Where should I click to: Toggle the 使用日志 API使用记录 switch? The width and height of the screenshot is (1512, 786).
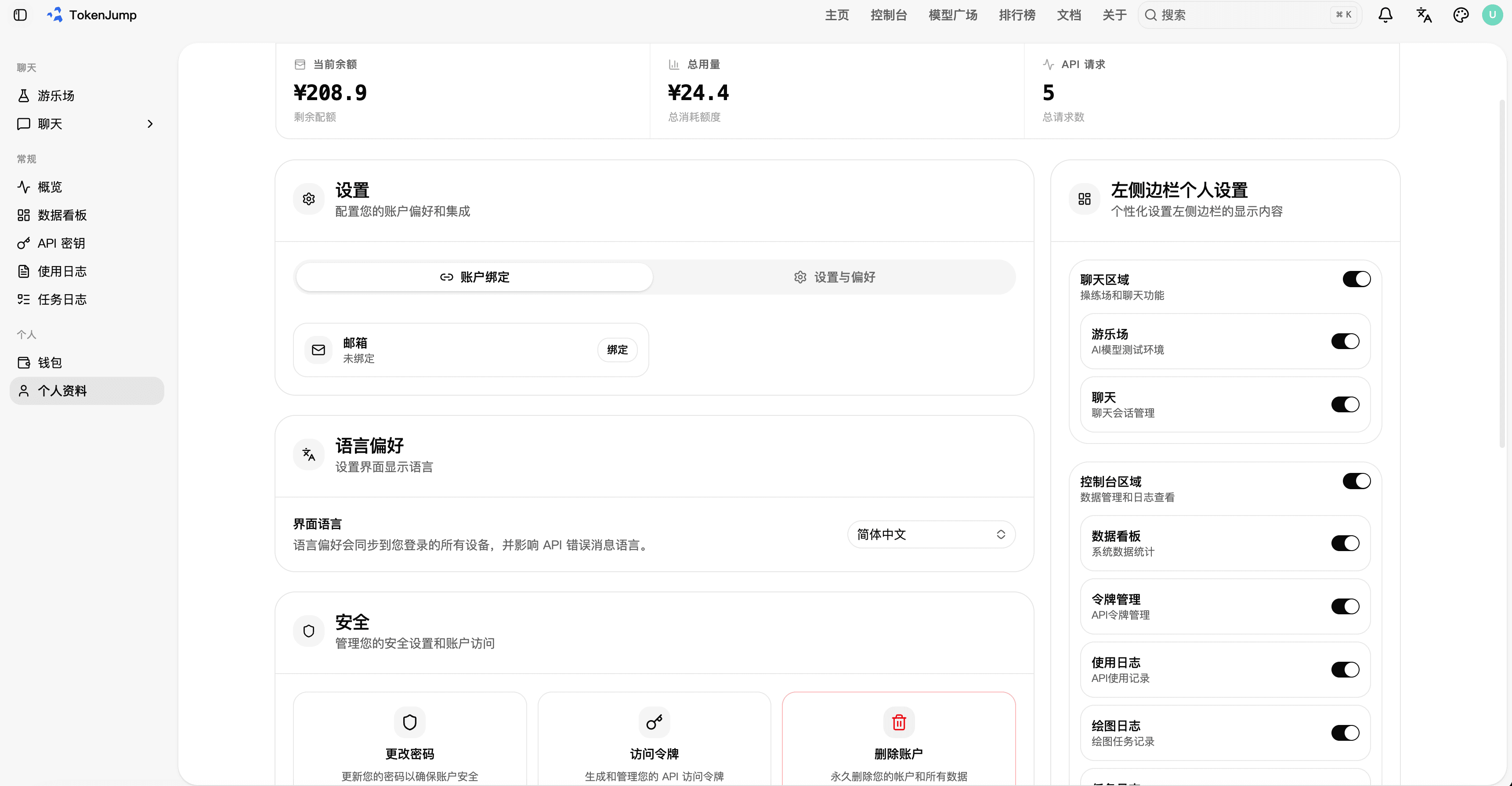tap(1346, 670)
